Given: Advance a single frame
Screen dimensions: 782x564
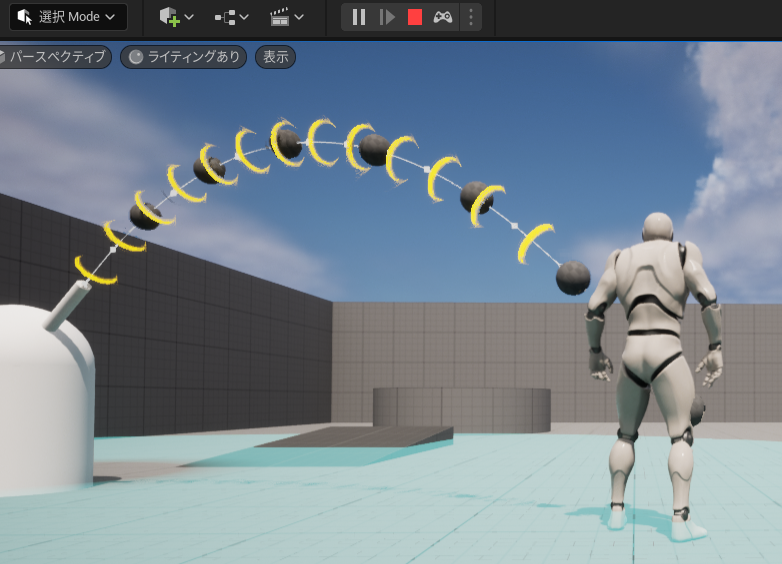Looking at the screenshot, I should pyautogui.click(x=387, y=17).
